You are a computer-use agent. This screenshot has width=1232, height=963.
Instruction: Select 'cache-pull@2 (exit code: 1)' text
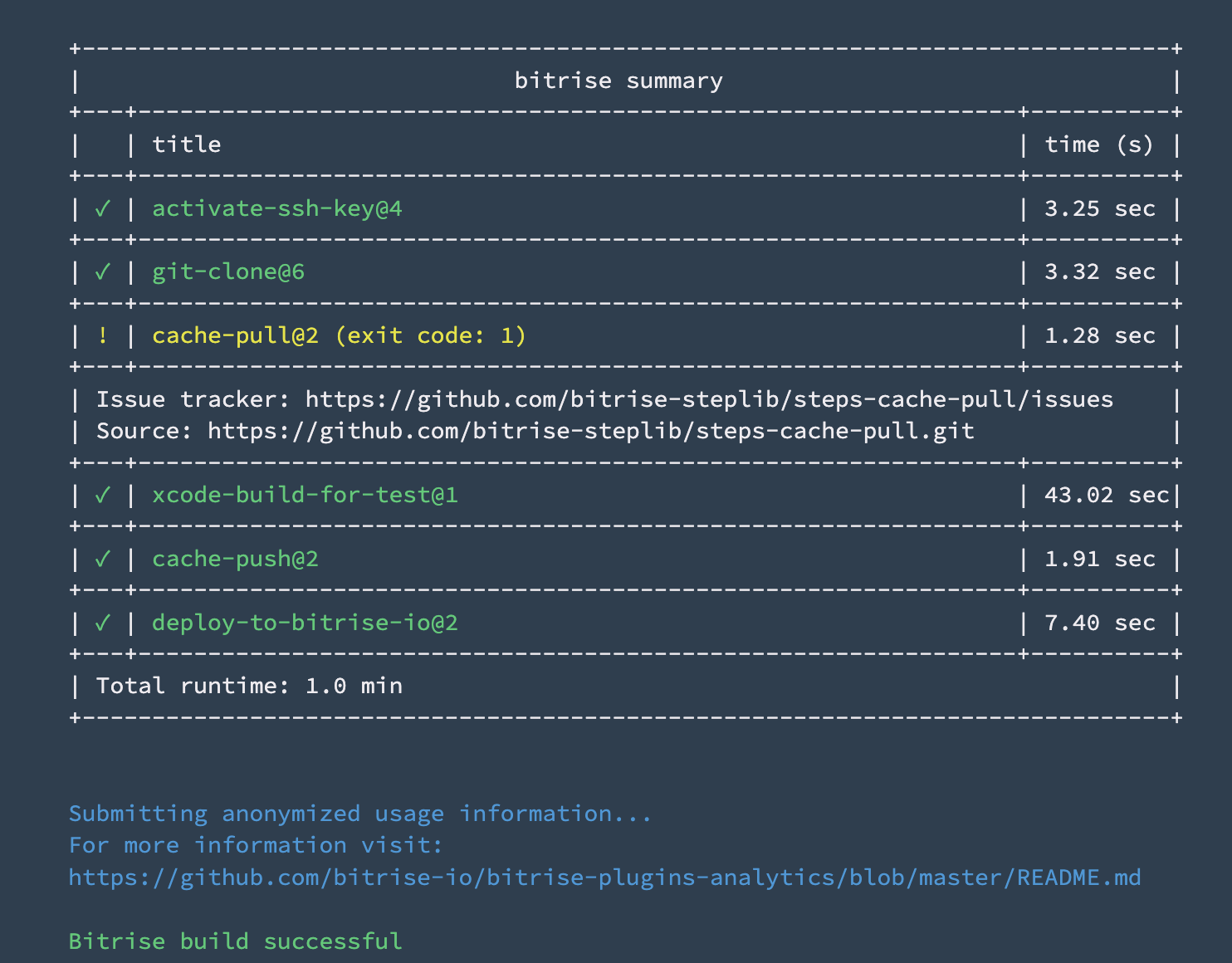(339, 335)
